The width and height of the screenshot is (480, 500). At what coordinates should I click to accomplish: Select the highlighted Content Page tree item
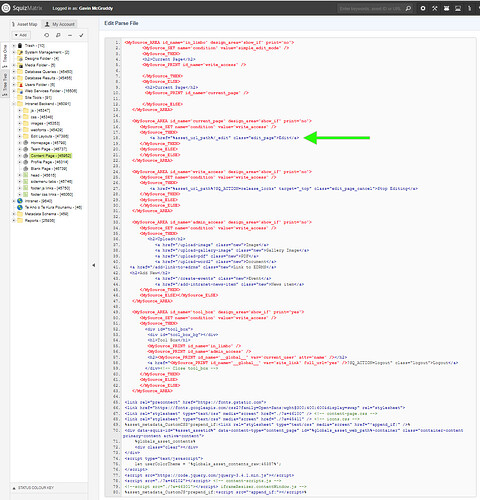click(x=51, y=156)
